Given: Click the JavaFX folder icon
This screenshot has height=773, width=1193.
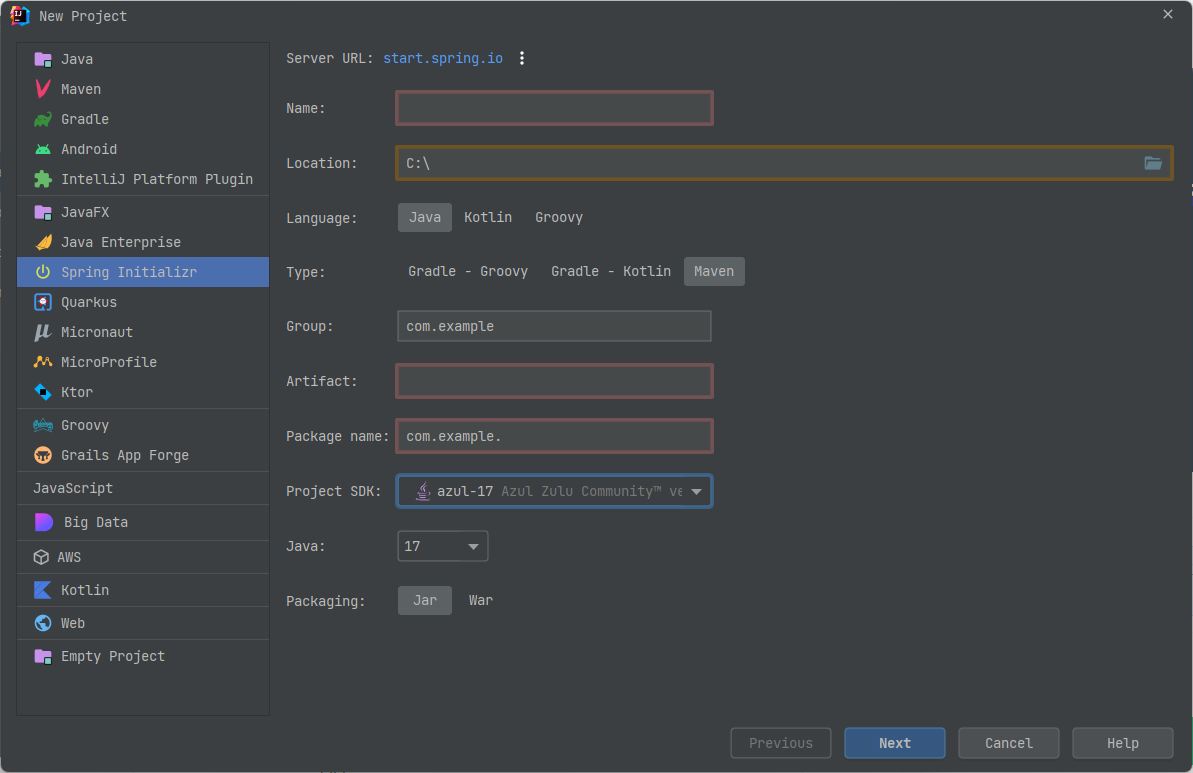Looking at the screenshot, I should 43,212.
